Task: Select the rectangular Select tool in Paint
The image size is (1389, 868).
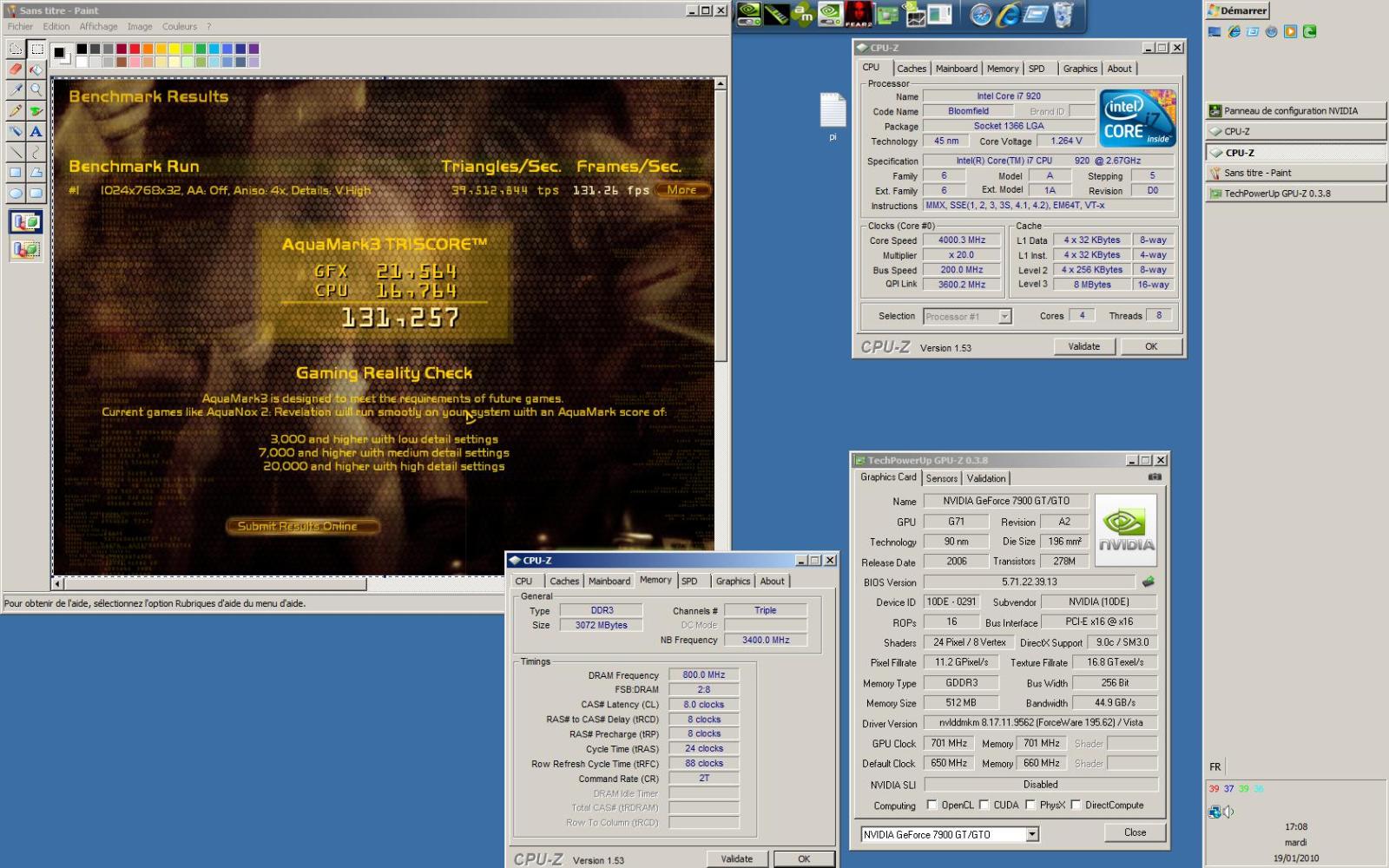Action: (x=36, y=49)
